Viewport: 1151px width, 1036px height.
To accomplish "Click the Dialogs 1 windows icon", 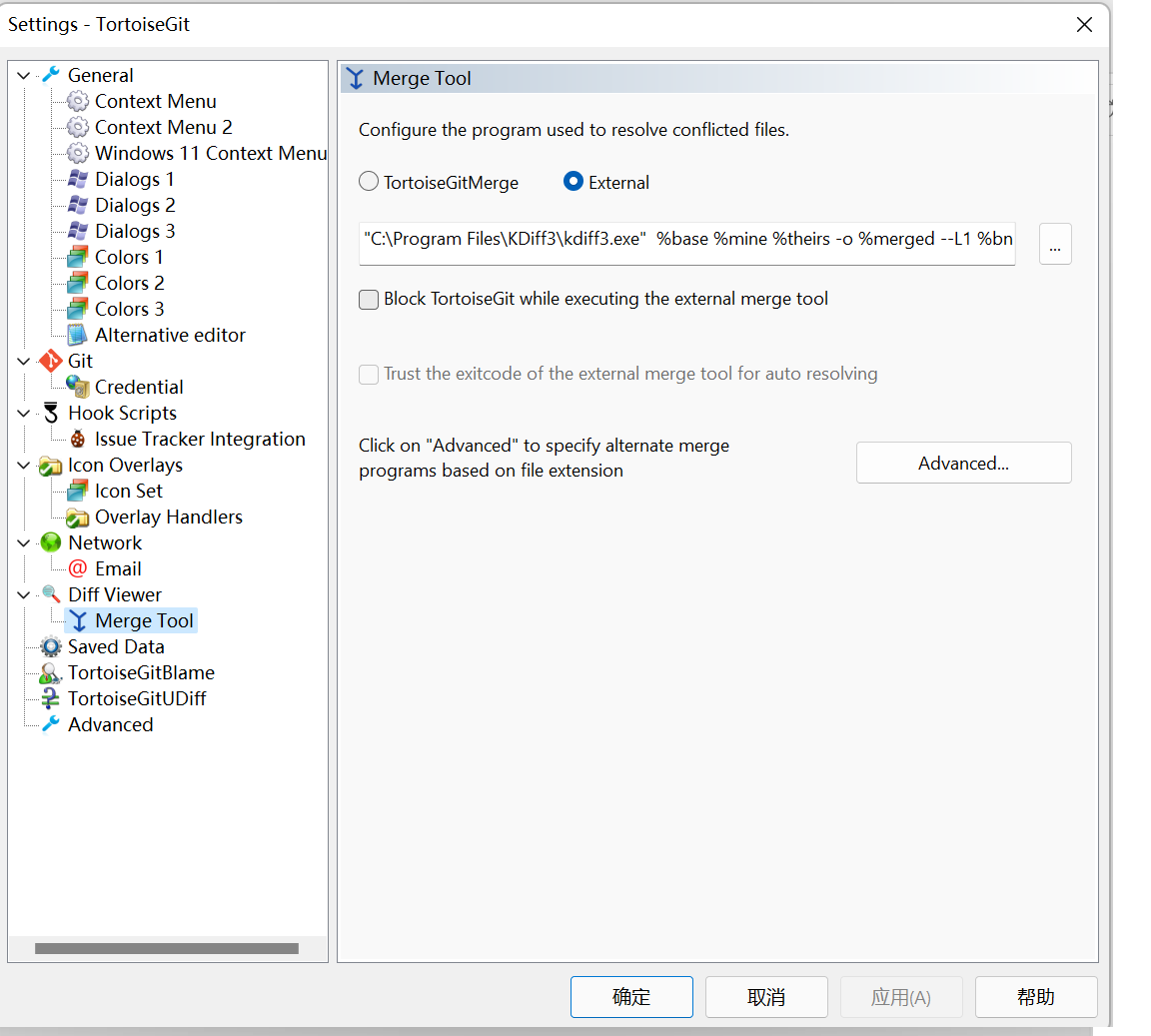I will [x=78, y=179].
